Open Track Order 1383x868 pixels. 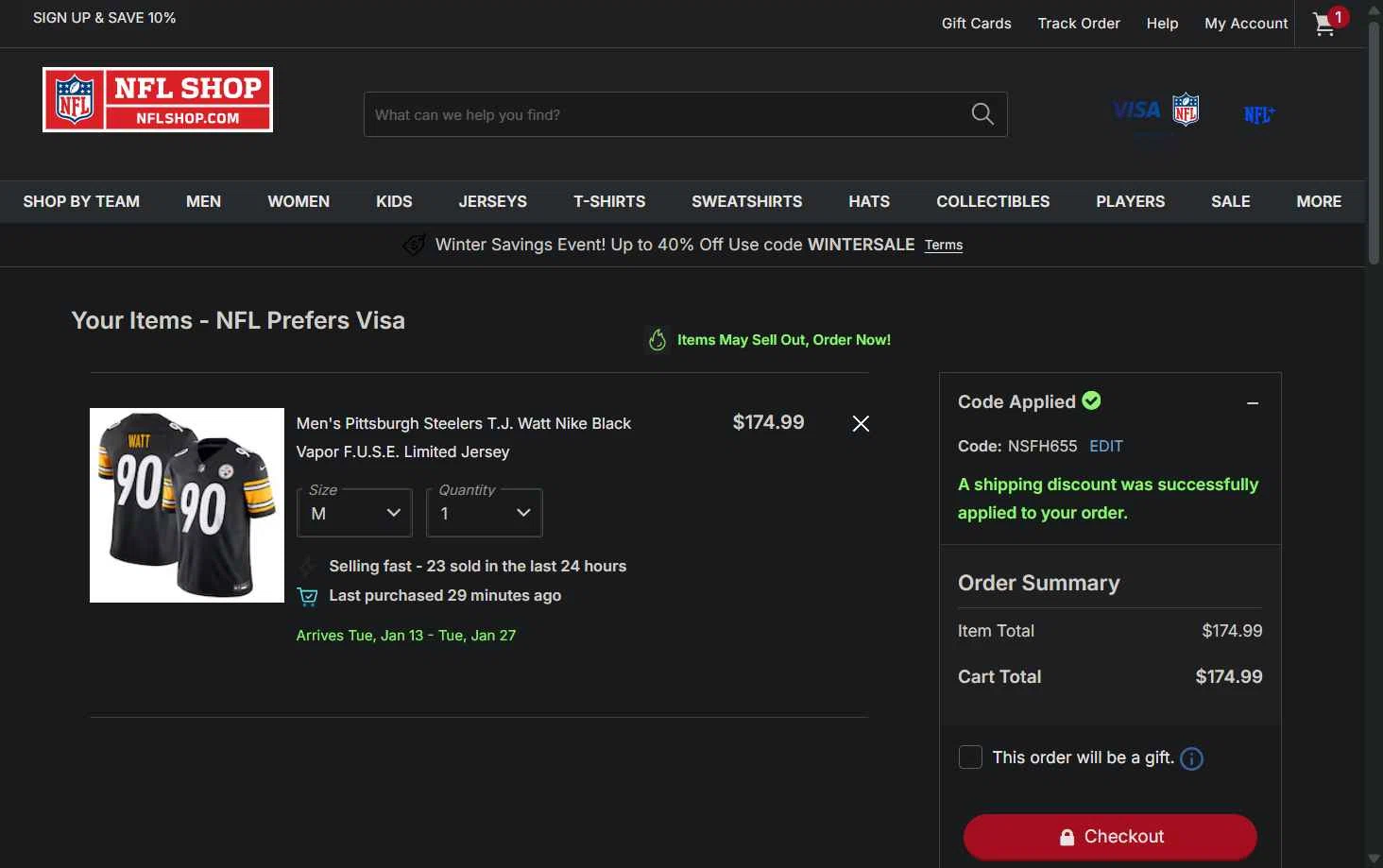[1079, 24]
